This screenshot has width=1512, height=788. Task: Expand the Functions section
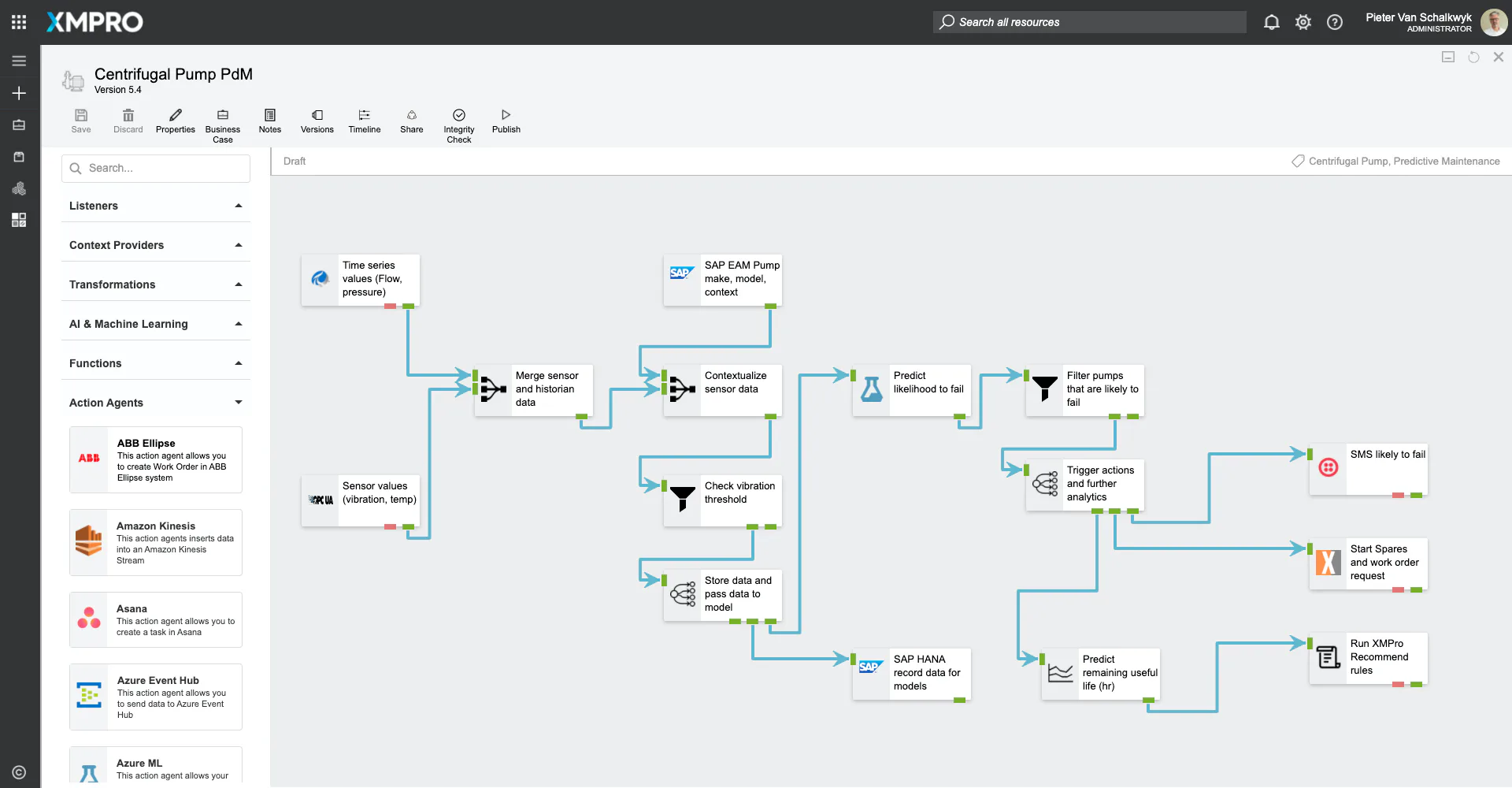pos(156,363)
